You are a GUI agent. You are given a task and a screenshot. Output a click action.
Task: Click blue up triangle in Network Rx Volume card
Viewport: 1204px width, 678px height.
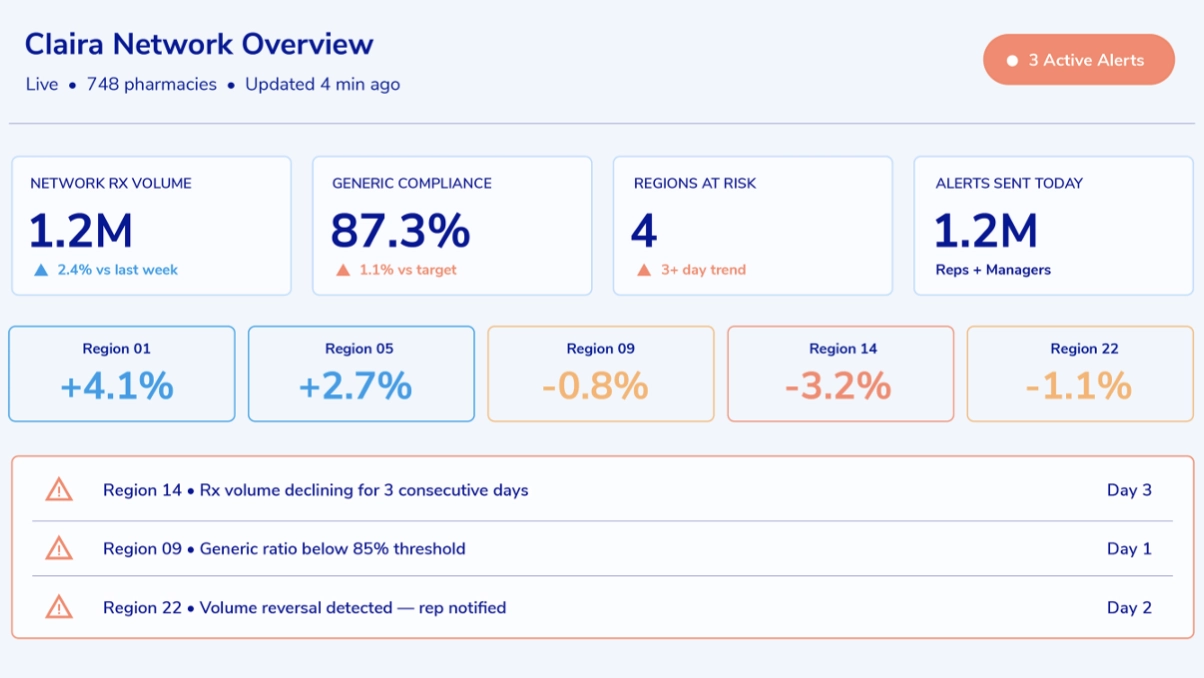coord(41,270)
